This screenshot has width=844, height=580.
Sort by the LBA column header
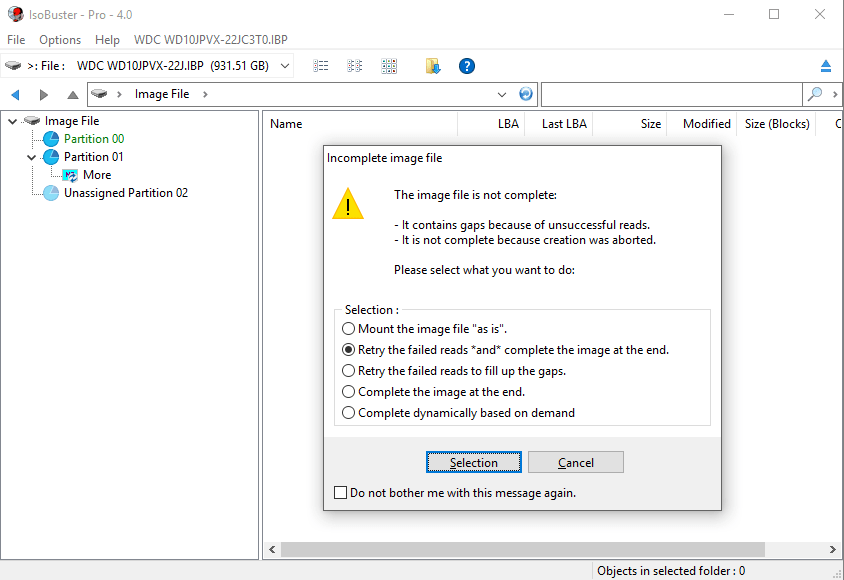pos(491,124)
